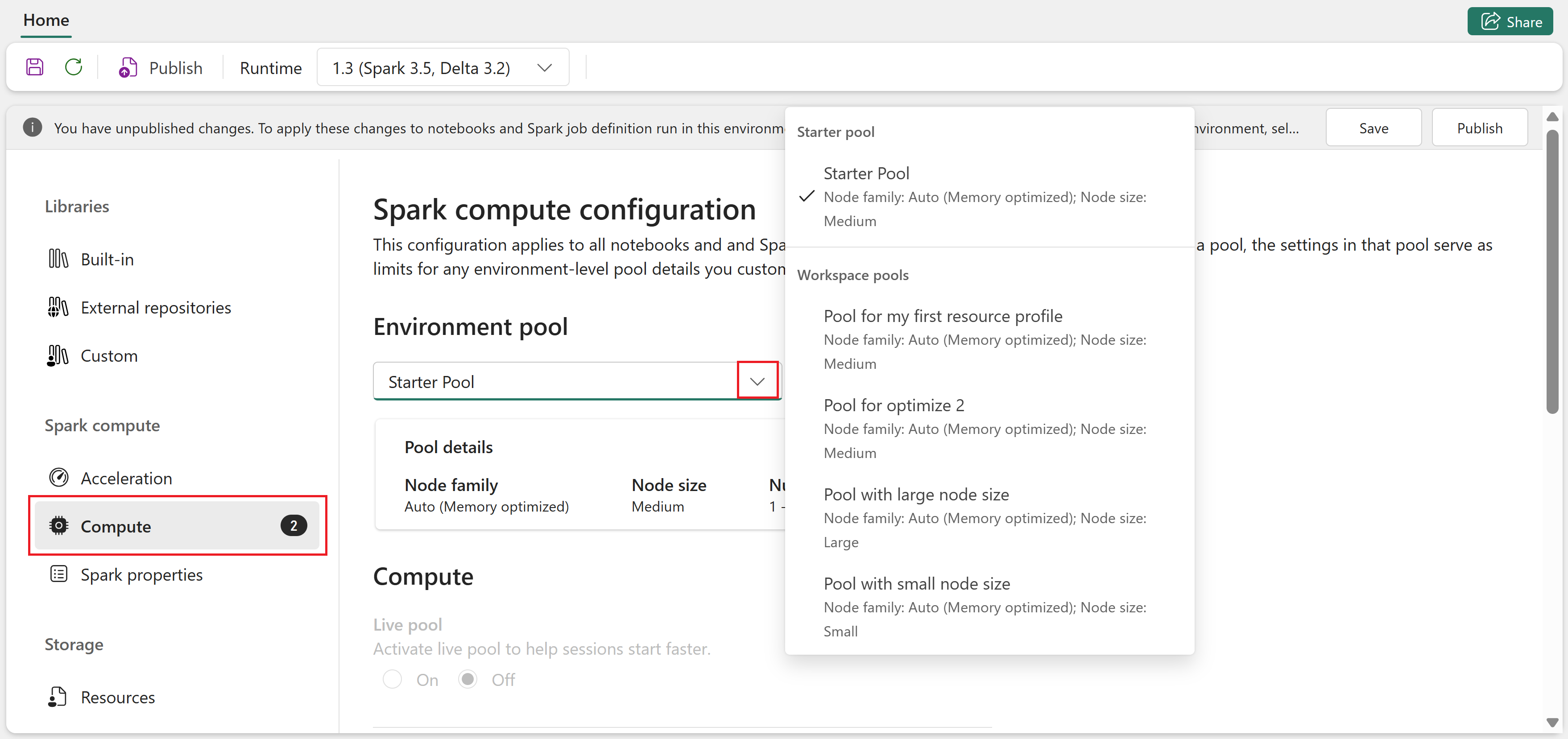This screenshot has width=1568, height=739.
Task: Click the External repositories icon
Action: coord(58,307)
